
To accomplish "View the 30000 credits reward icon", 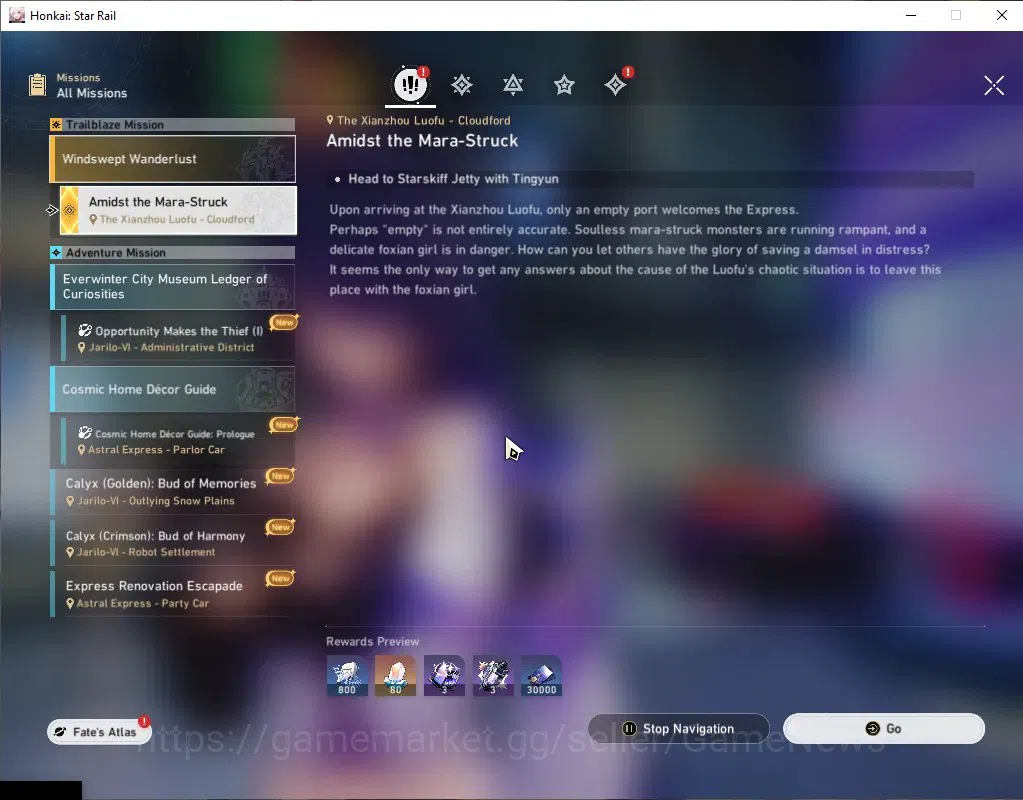I will point(542,675).
